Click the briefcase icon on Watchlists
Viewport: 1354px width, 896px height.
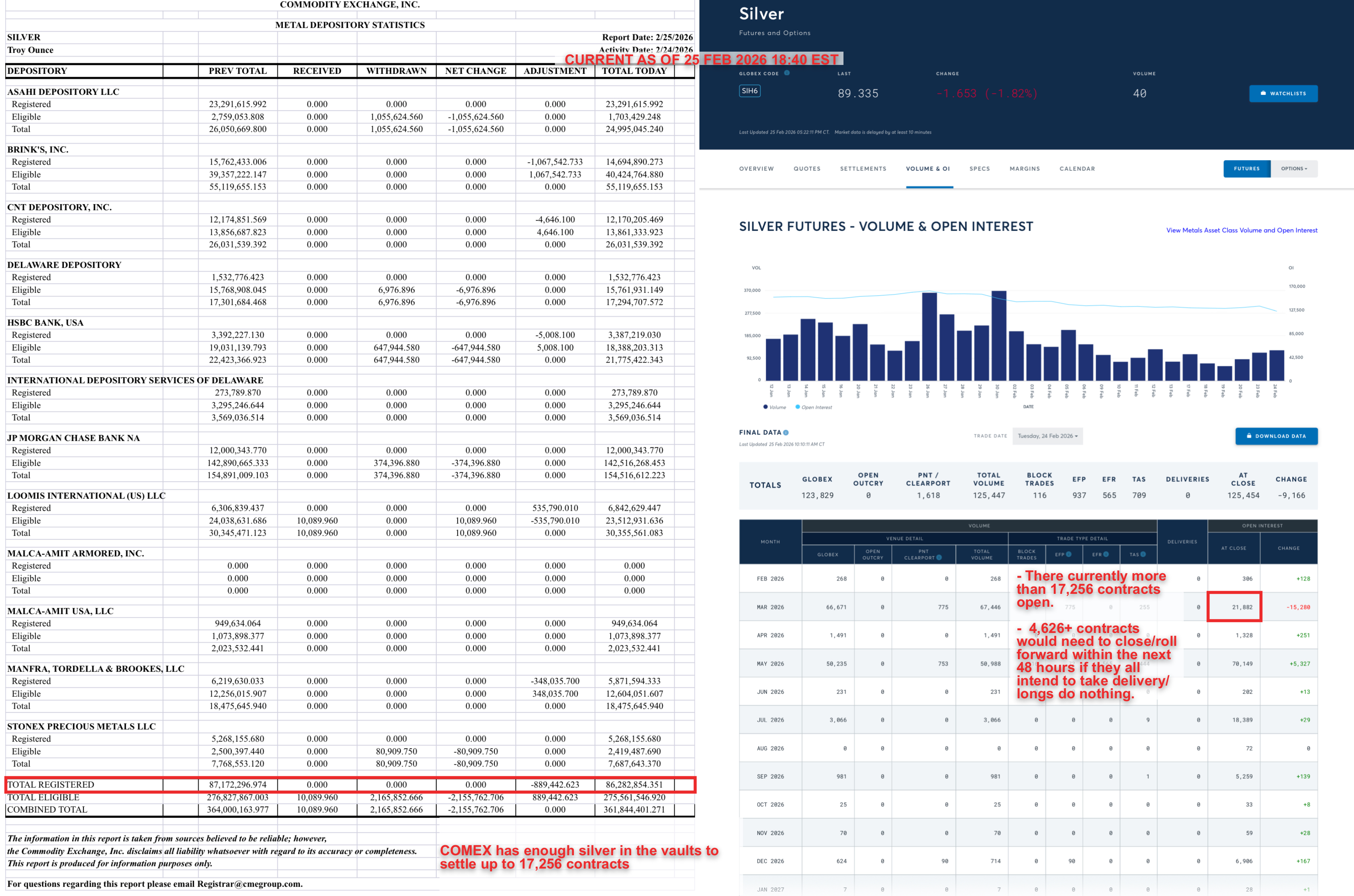point(1263,93)
